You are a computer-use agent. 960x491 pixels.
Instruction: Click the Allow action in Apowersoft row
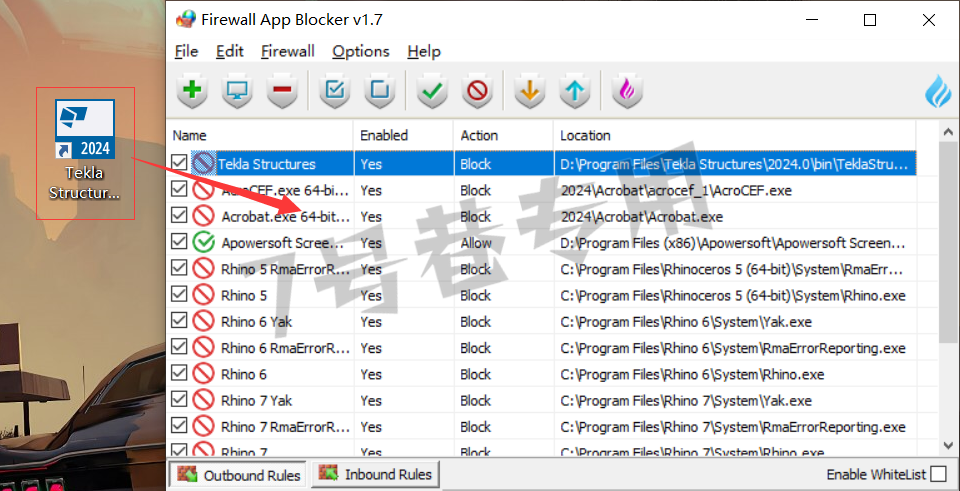click(x=476, y=242)
